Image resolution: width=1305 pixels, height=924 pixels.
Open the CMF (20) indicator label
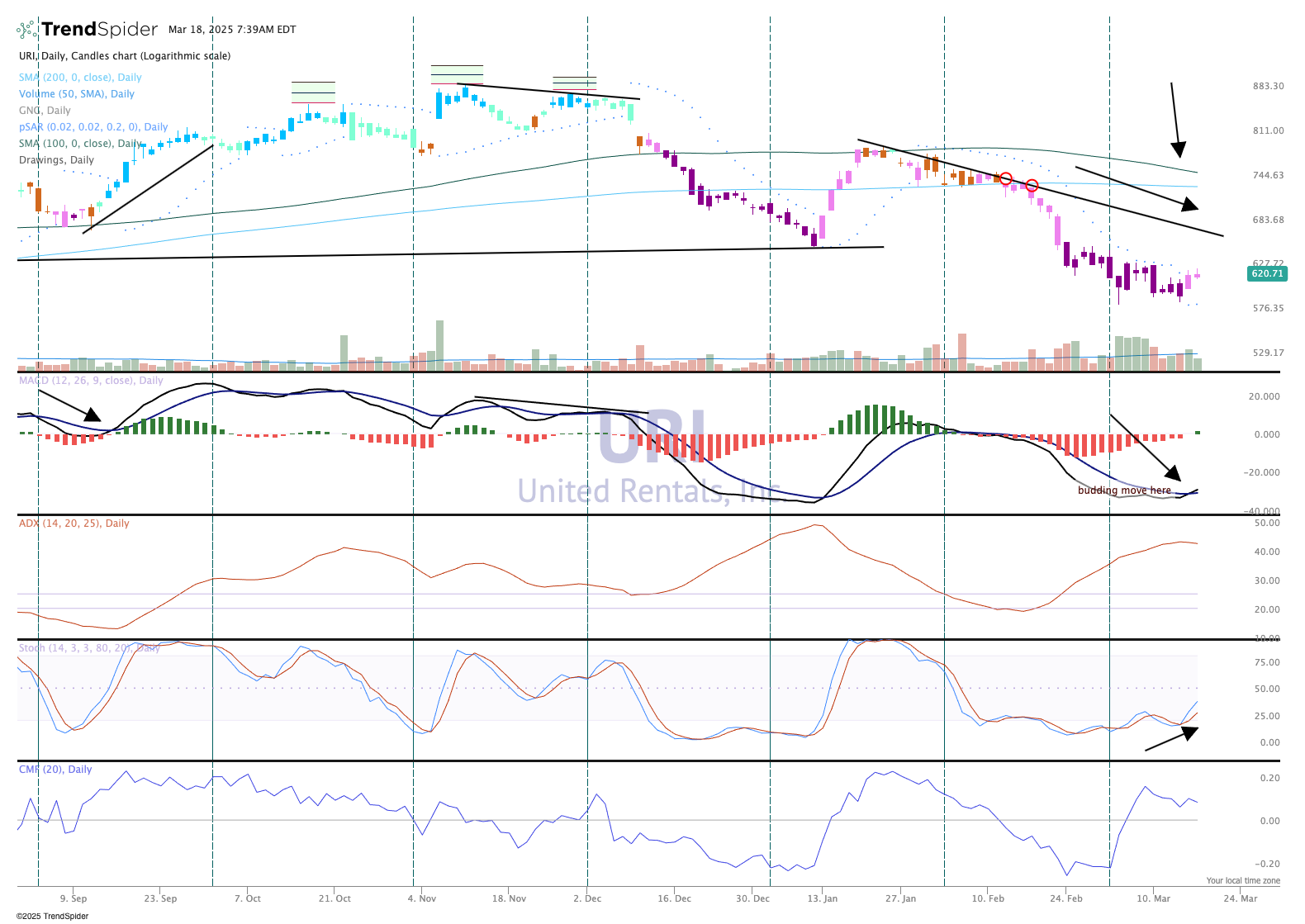[x=55, y=770]
